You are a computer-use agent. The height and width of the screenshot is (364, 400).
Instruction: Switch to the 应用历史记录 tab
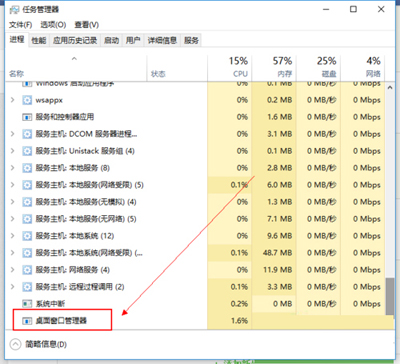point(75,41)
